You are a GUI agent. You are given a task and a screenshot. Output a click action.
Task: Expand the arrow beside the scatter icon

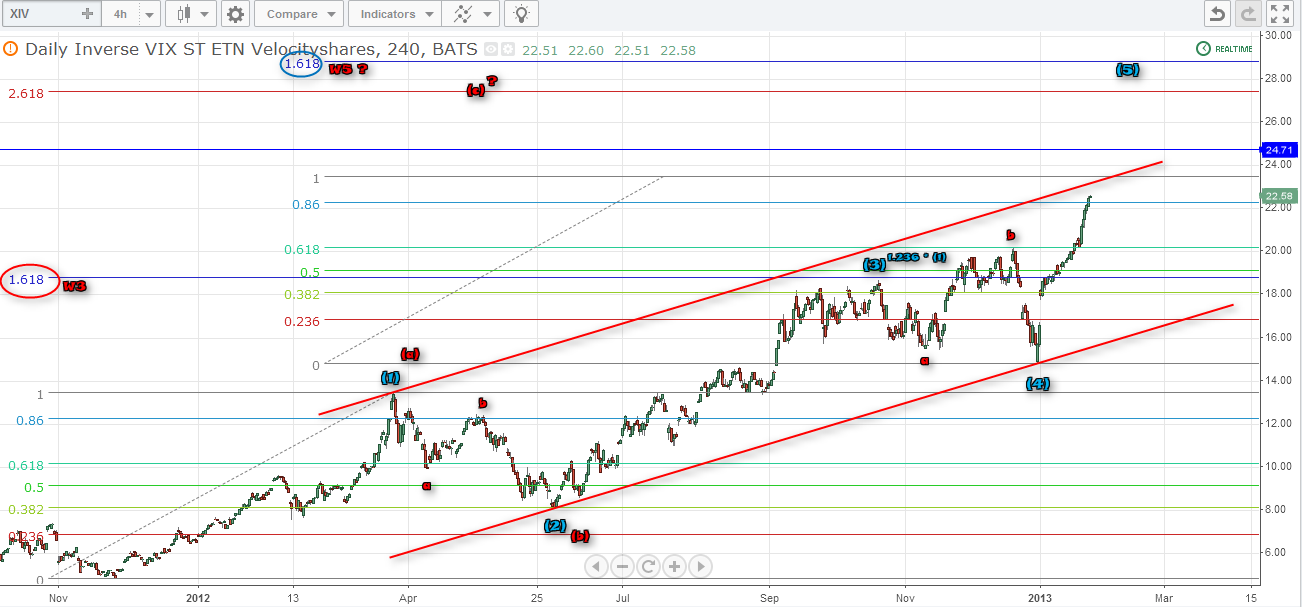489,14
